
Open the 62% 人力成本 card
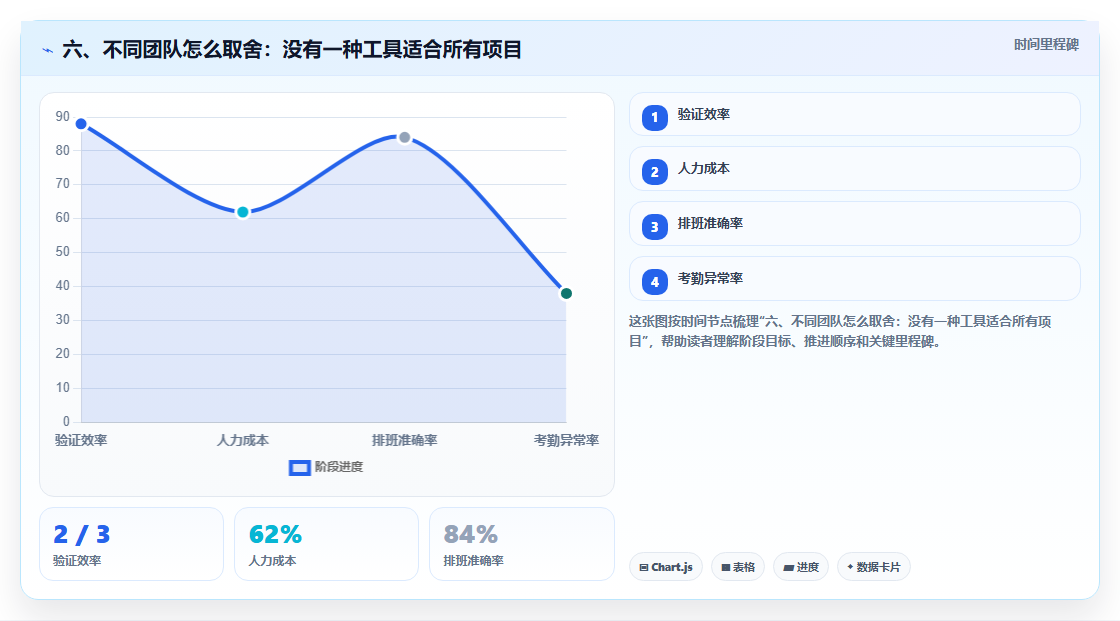tap(326, 544)
